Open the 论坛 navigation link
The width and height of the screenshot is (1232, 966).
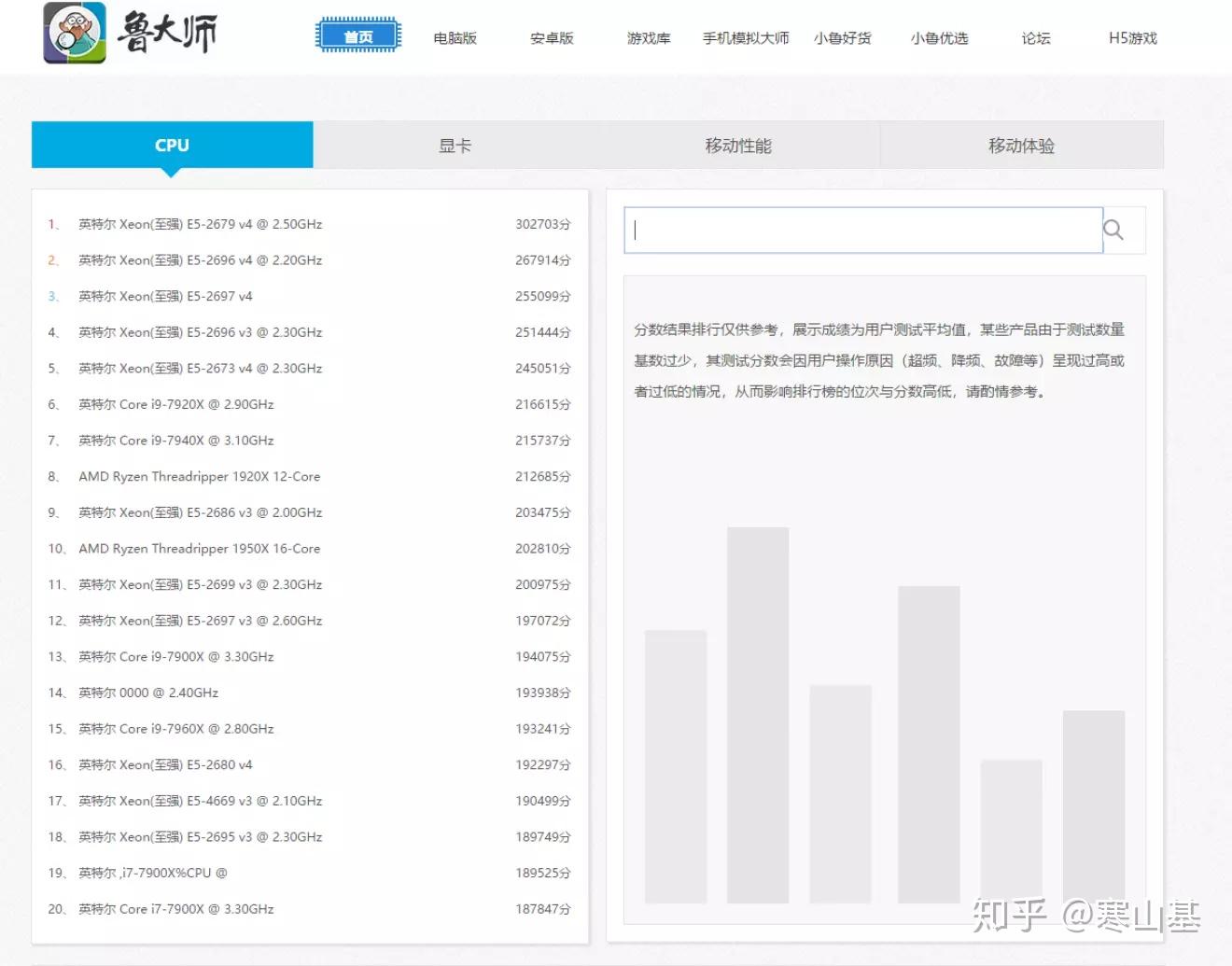pyautogui.click(x=1036, y=38)
